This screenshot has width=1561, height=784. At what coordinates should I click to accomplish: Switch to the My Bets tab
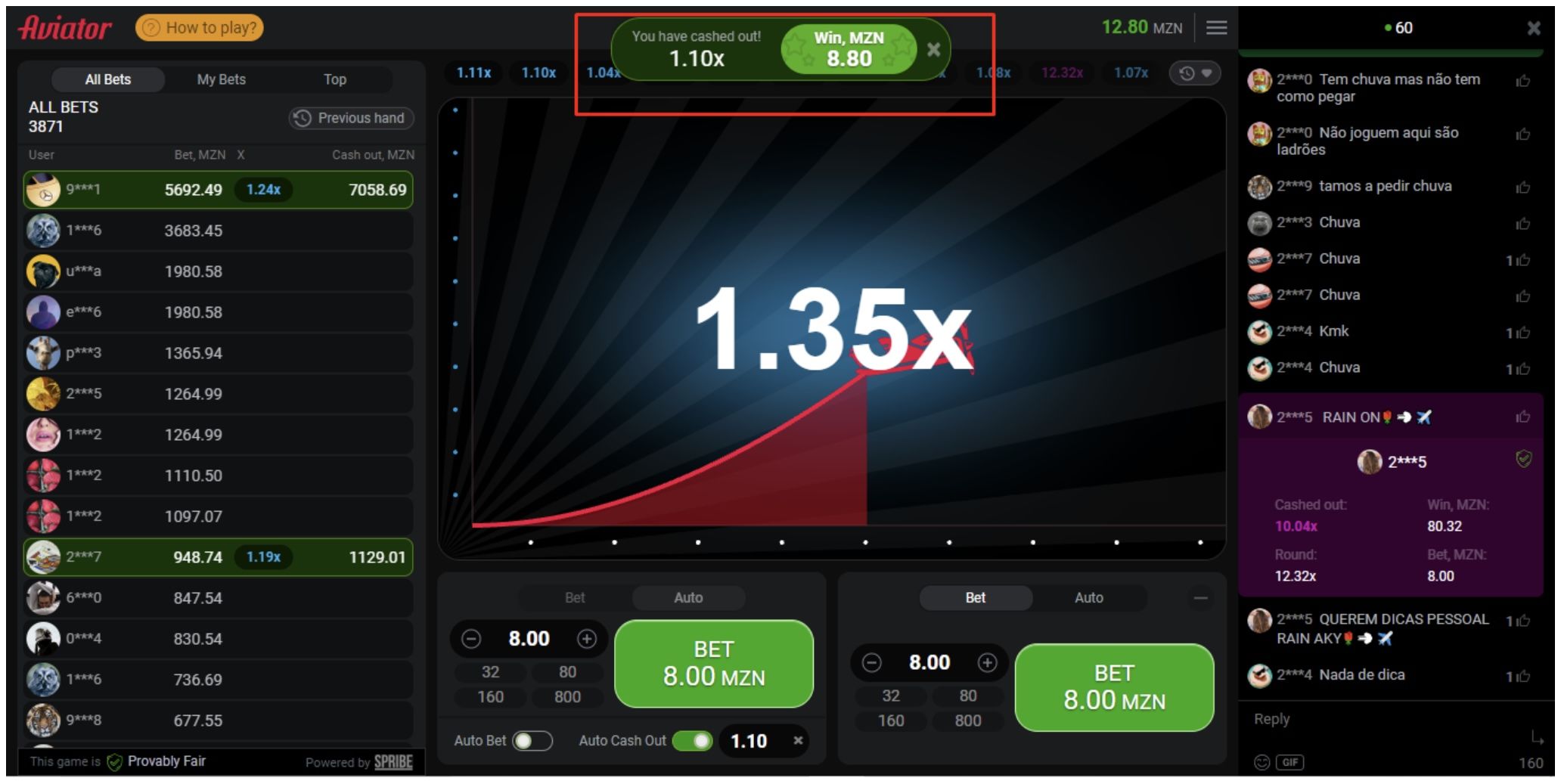(221, 79)
